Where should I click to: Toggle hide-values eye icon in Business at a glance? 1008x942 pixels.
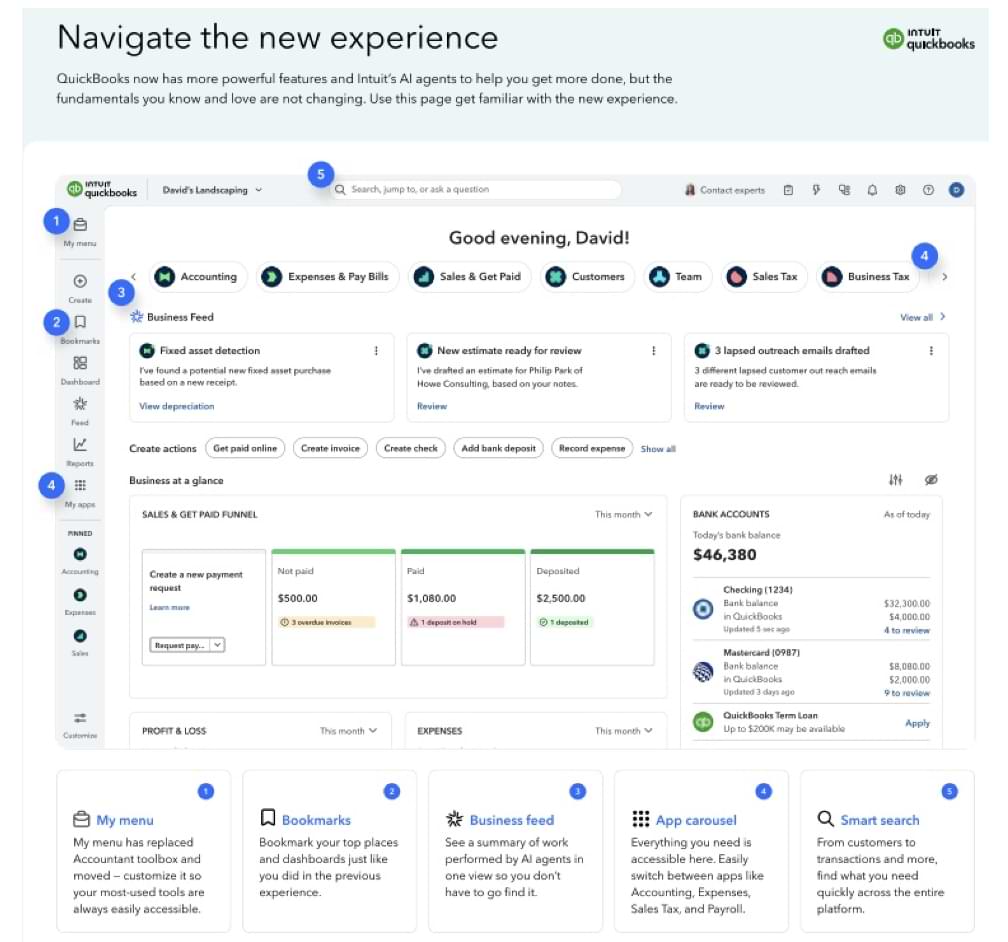931,481
